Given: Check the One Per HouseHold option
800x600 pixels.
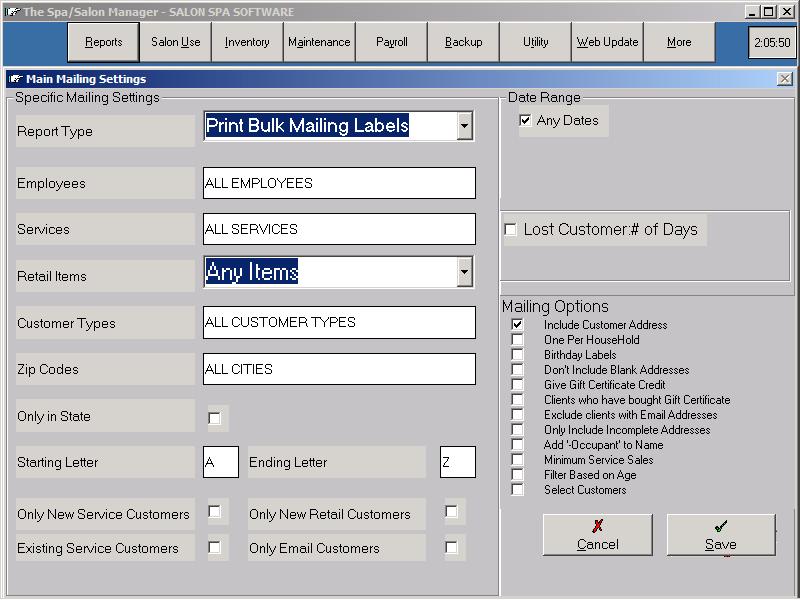Looking at the screenshot, I should (x=517, y=340).
